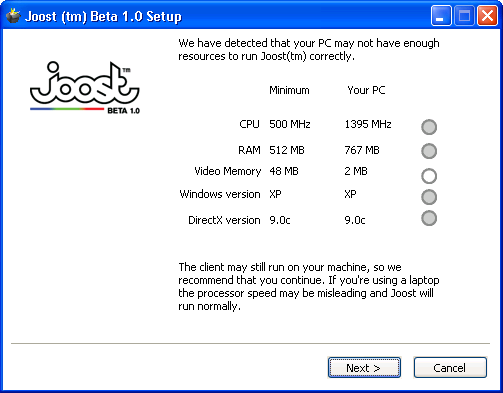Click the '2 MB' video memory value
Viewport: 503px width, 393px height.
click(x=356, y=171)
